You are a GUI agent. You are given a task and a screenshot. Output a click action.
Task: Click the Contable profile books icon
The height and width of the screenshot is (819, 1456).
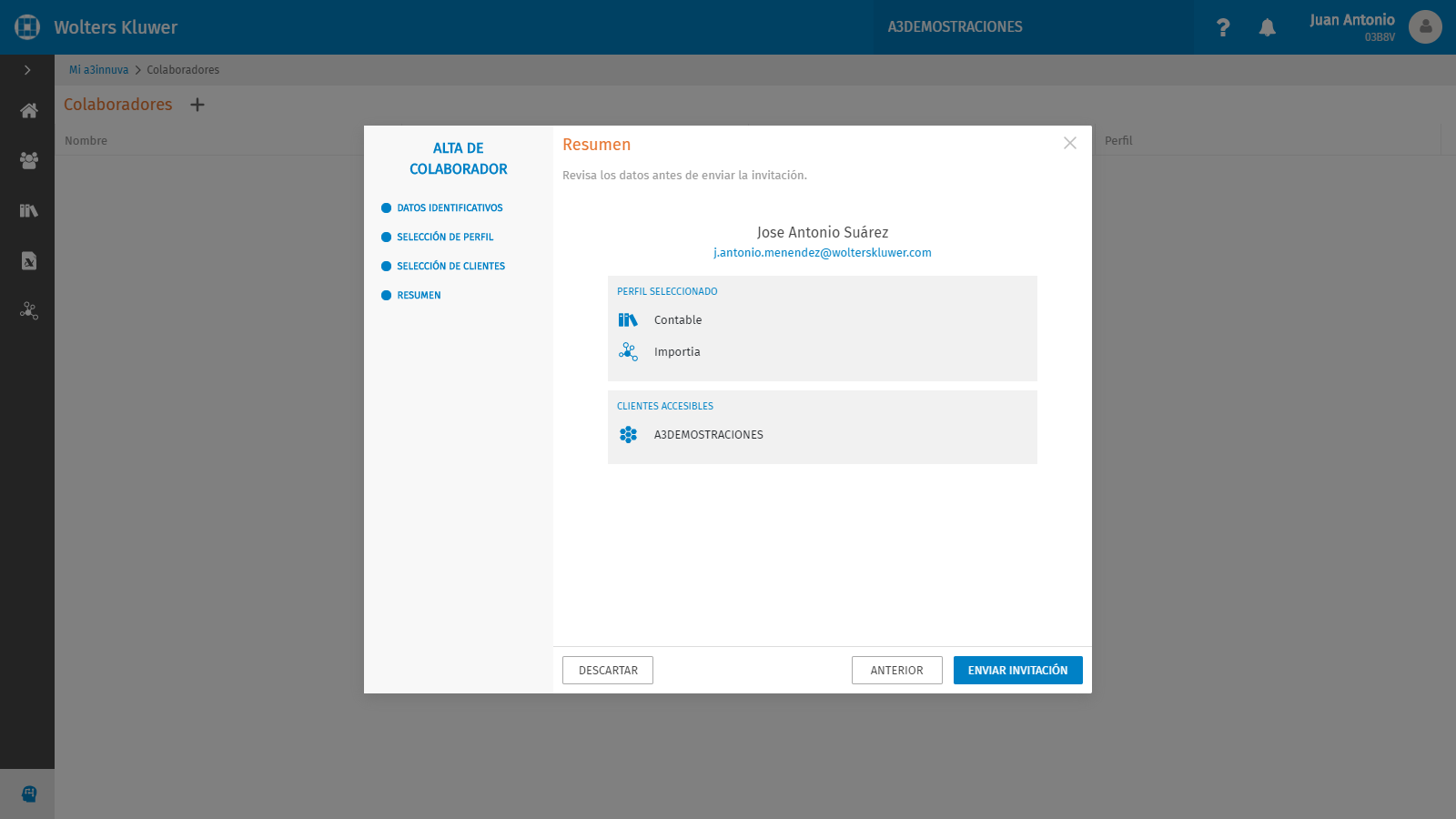point(628,319)
